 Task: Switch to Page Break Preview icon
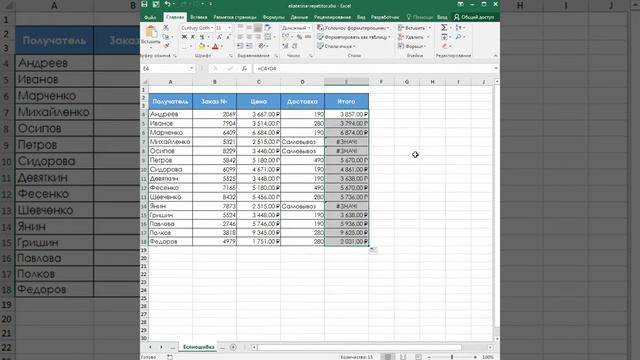click(418, 357)
